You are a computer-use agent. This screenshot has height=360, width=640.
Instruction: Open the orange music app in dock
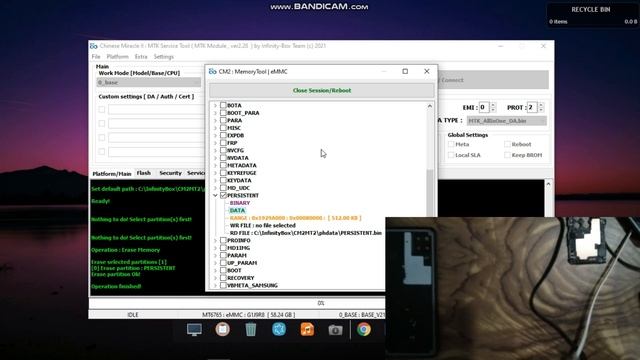[x=307, y=329]
